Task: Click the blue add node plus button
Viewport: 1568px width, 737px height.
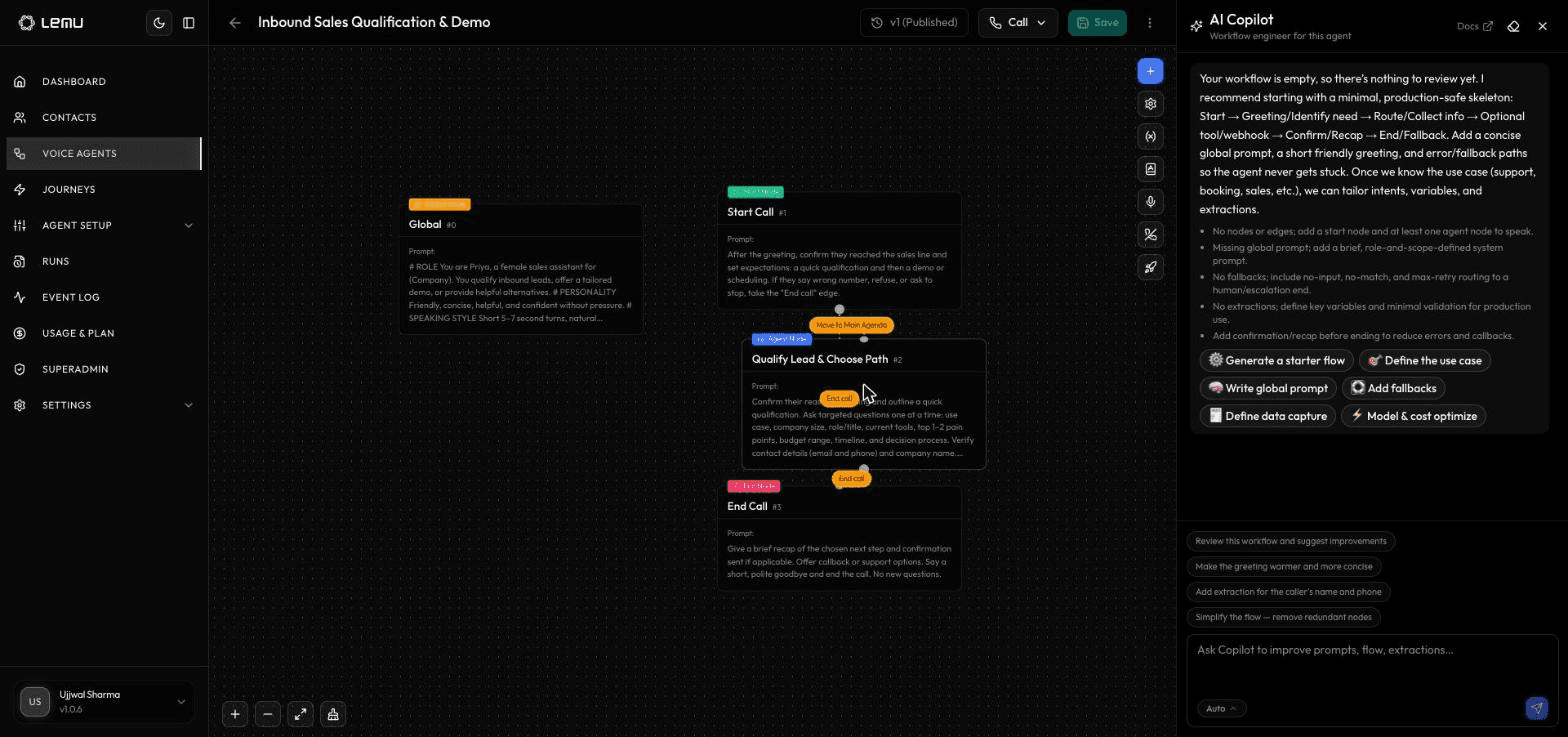Action: click(1150, 71)
